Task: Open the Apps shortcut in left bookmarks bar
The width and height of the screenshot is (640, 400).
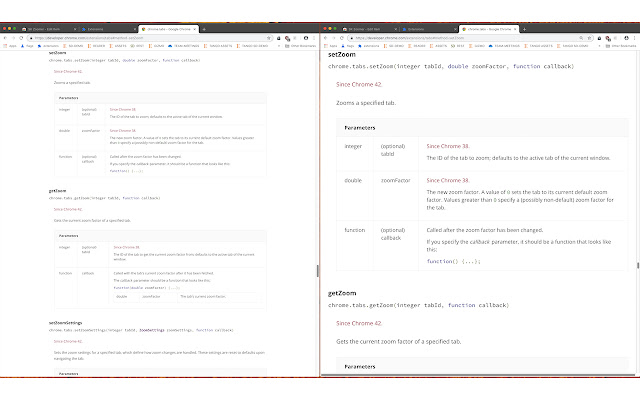Action: coord(10,46)
